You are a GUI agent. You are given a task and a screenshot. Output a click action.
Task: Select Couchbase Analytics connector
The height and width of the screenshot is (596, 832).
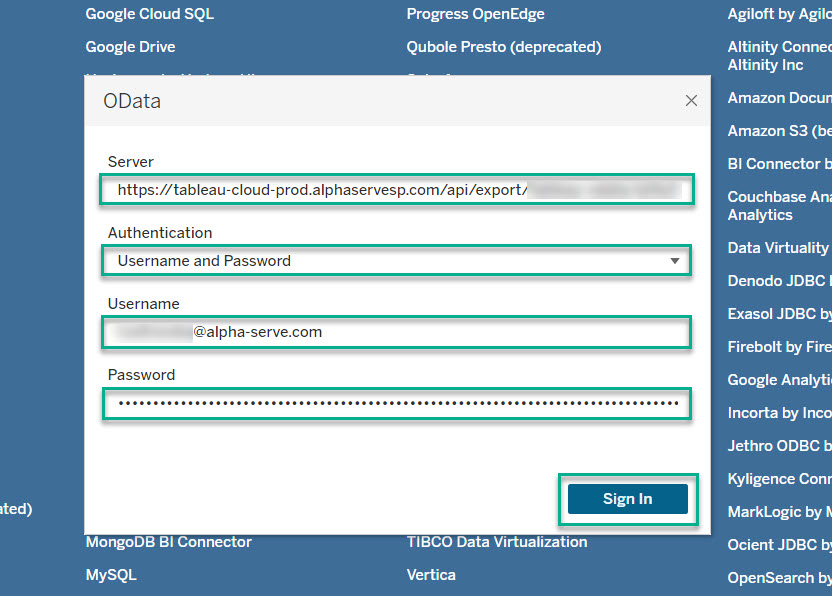(779, 205)
